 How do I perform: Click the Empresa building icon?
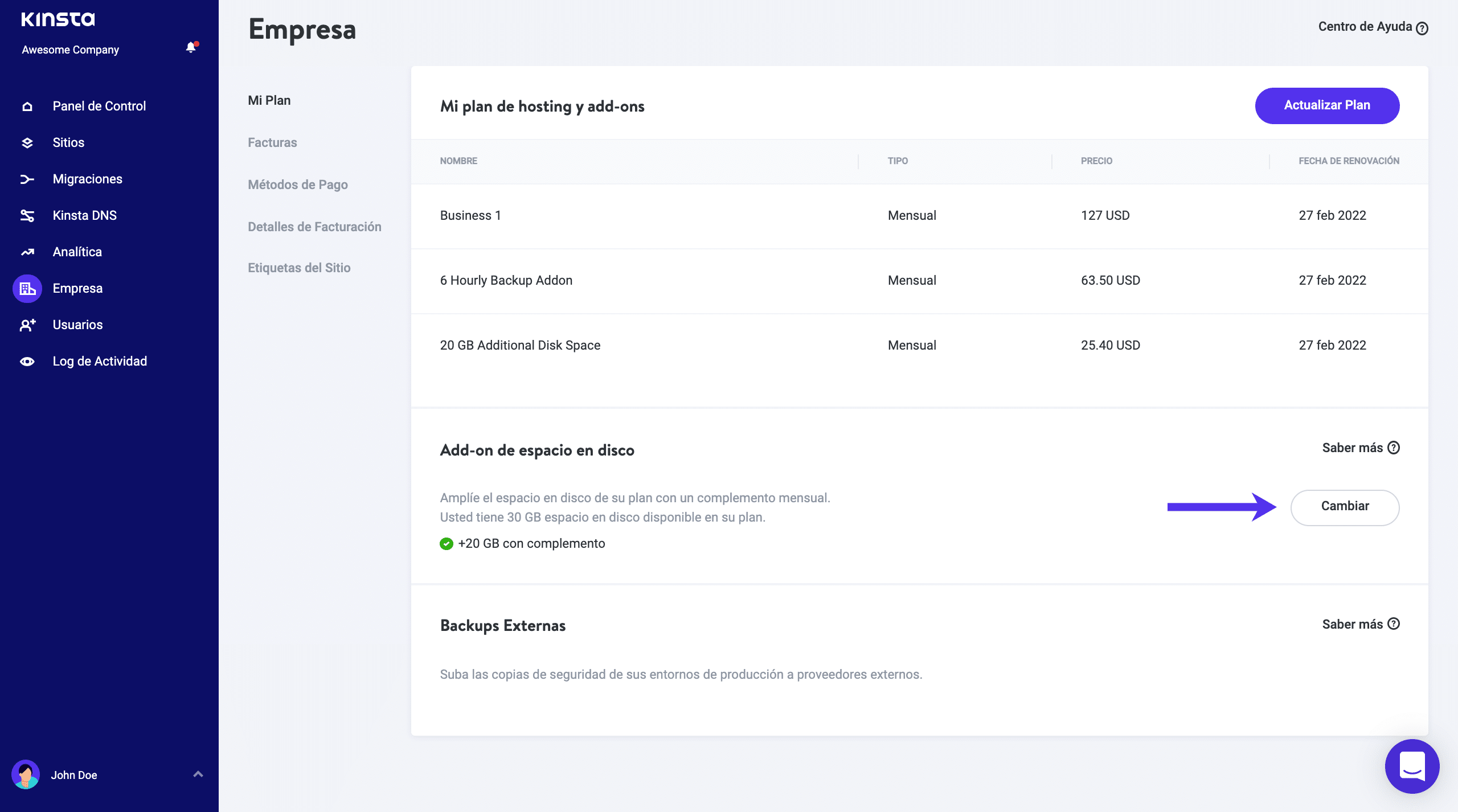pos(27,289)
